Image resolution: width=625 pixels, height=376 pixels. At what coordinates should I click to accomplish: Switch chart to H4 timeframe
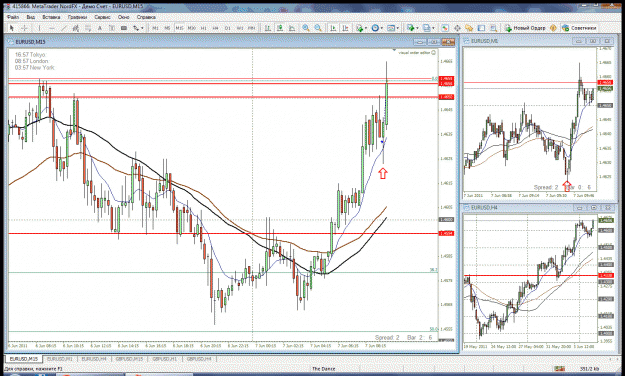point(216,28)
